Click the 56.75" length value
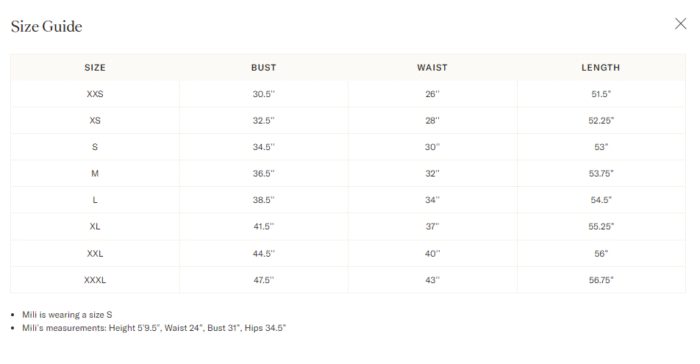 [601, 280]
